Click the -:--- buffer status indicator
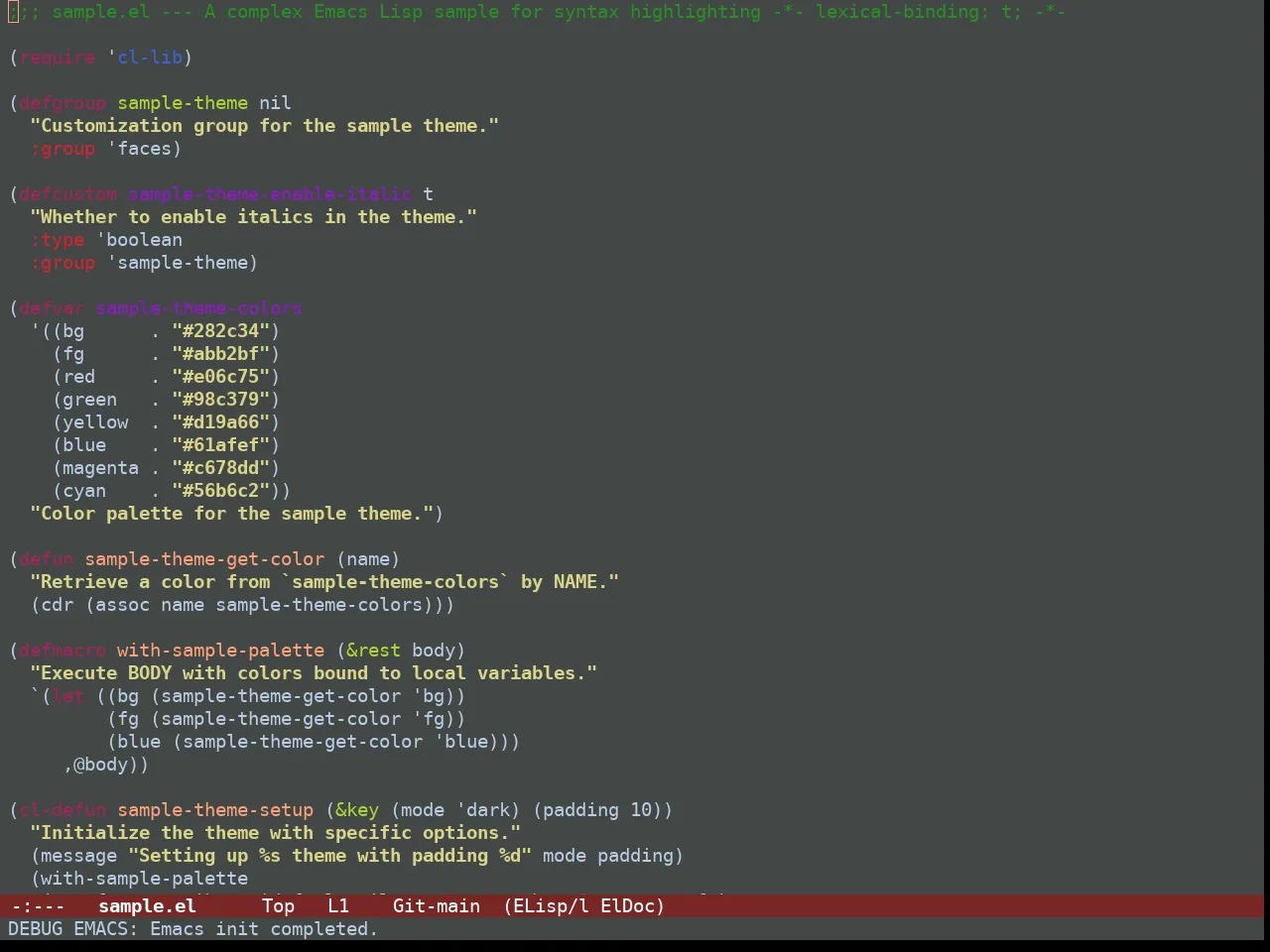This screenshot has width=1270, height=952. (38, 905)
